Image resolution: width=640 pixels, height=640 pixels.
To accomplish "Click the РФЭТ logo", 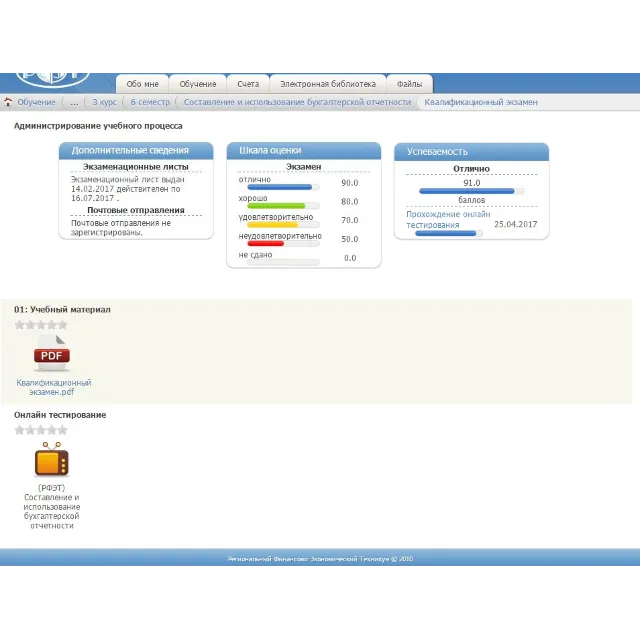I will (52, 80).
